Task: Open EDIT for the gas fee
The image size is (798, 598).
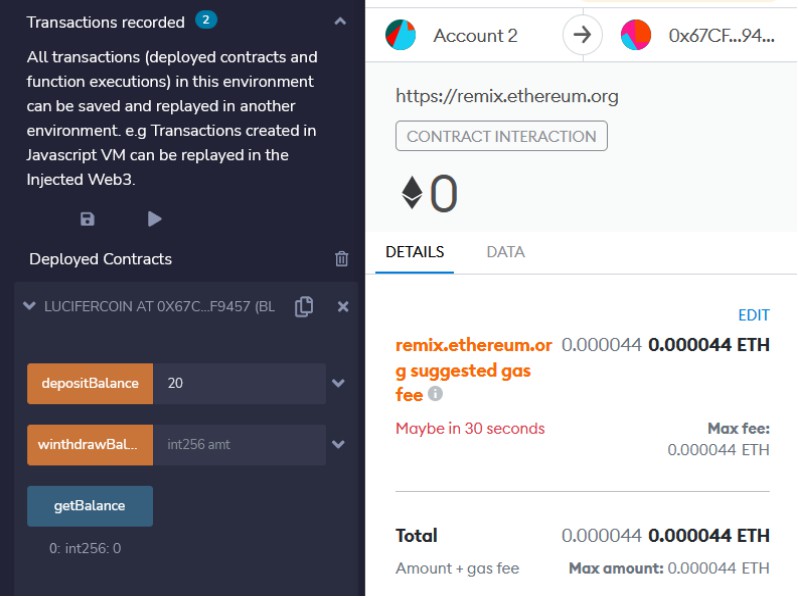Action: pos(754,315)
